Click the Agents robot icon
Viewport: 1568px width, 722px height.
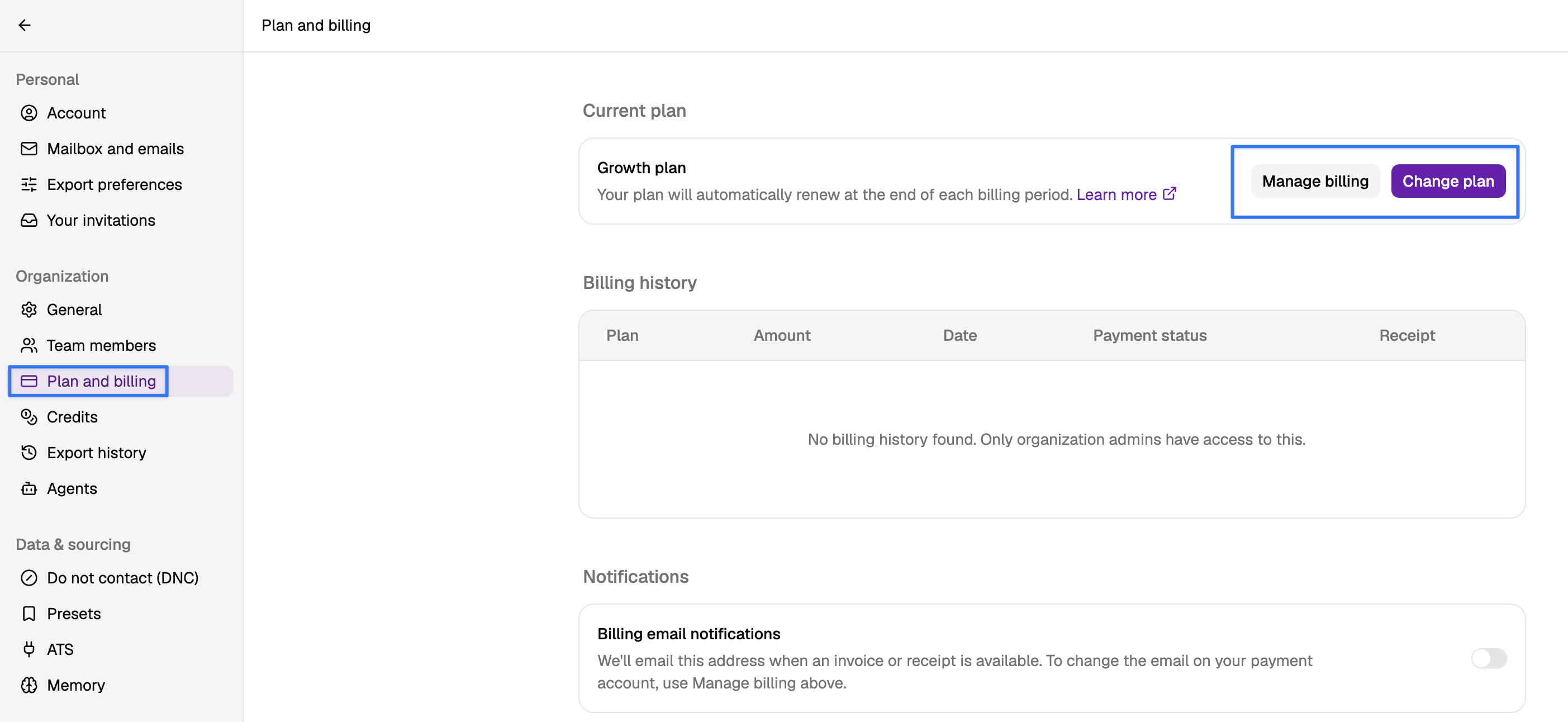coord(28,488)
